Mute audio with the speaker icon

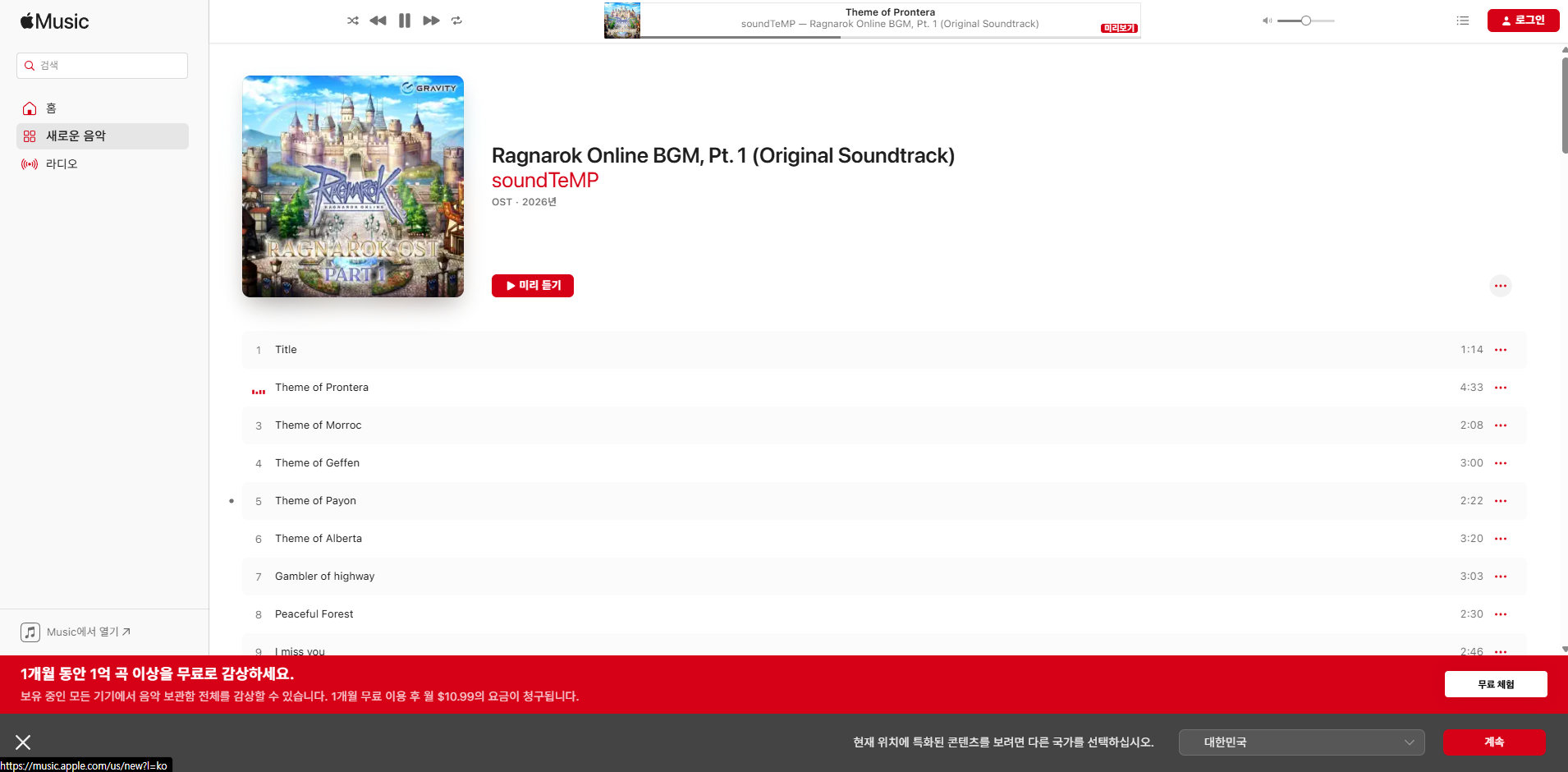click(x=1267, y=21)
